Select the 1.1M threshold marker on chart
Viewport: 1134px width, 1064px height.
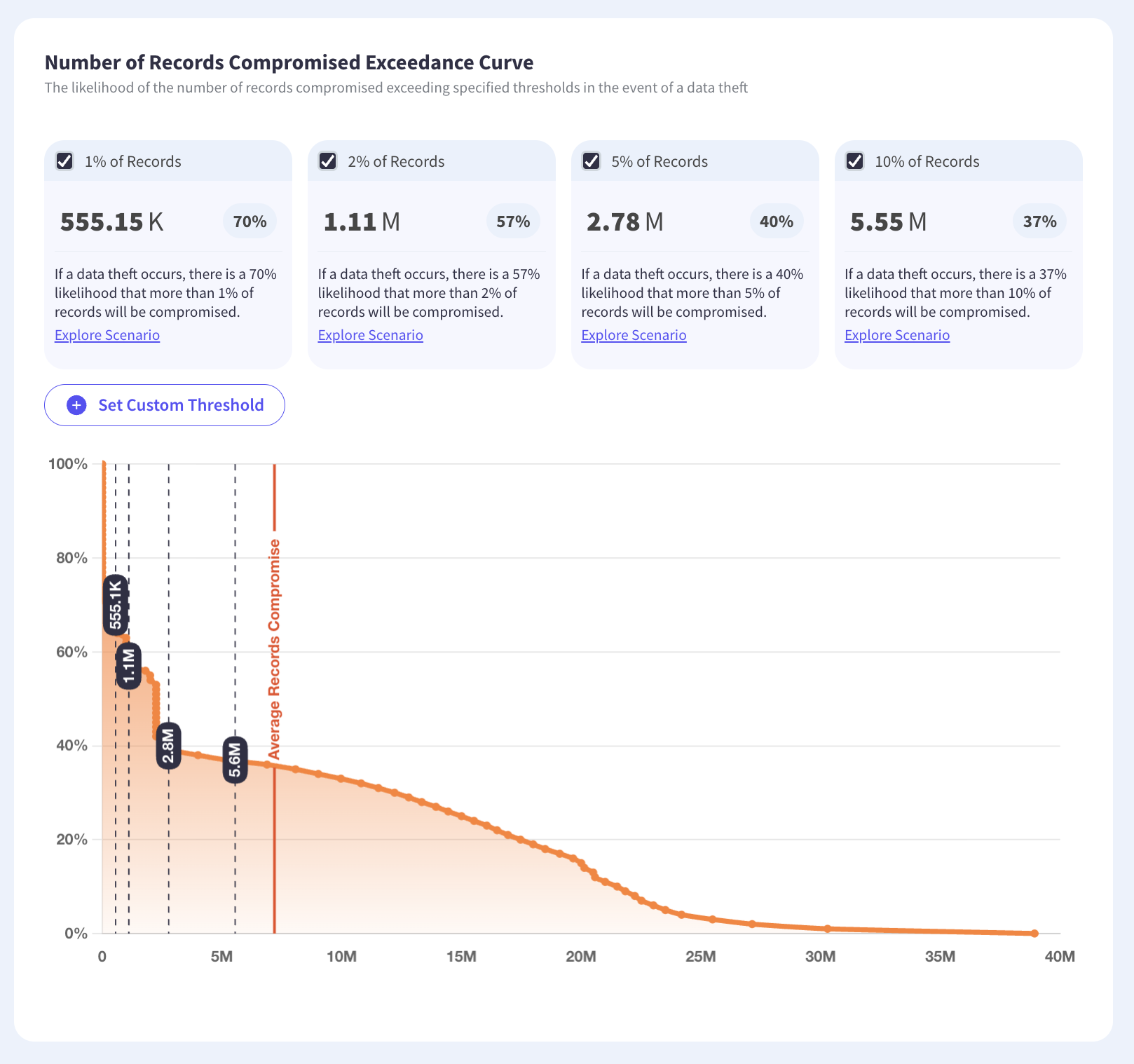[x=129, y=666]
